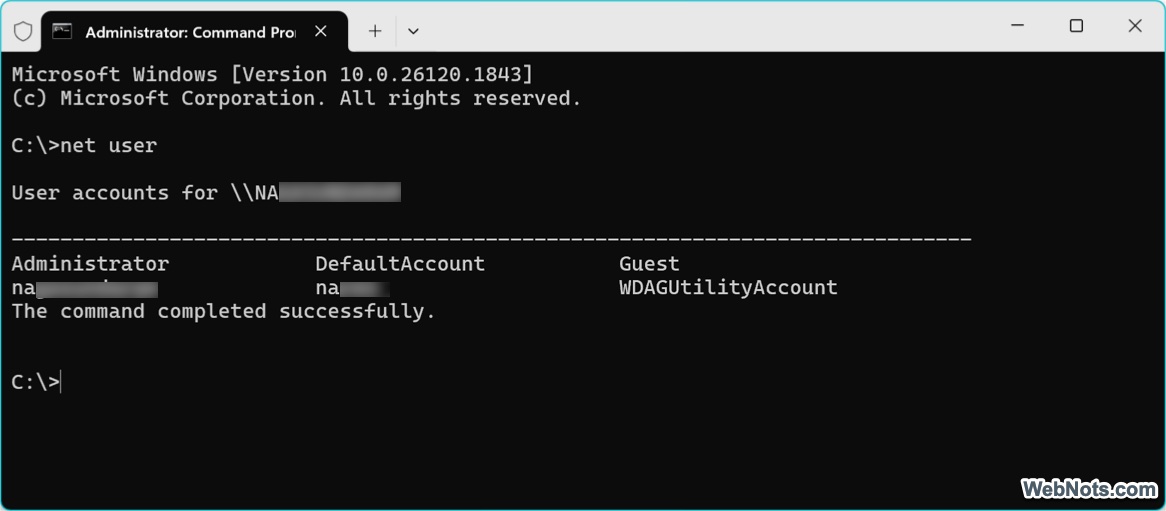Minimize the terminal window
Viewport: 1166px width, 511px height.
pyautogui.click(x=1018, y=26)
